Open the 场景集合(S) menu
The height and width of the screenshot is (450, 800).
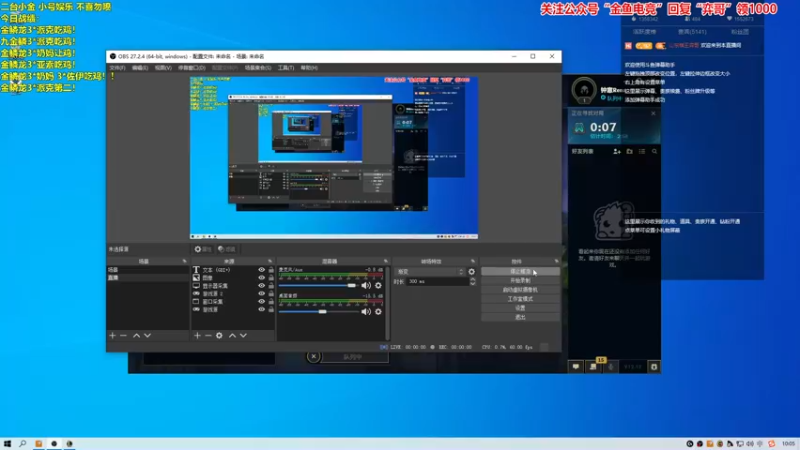pos(258,68)
